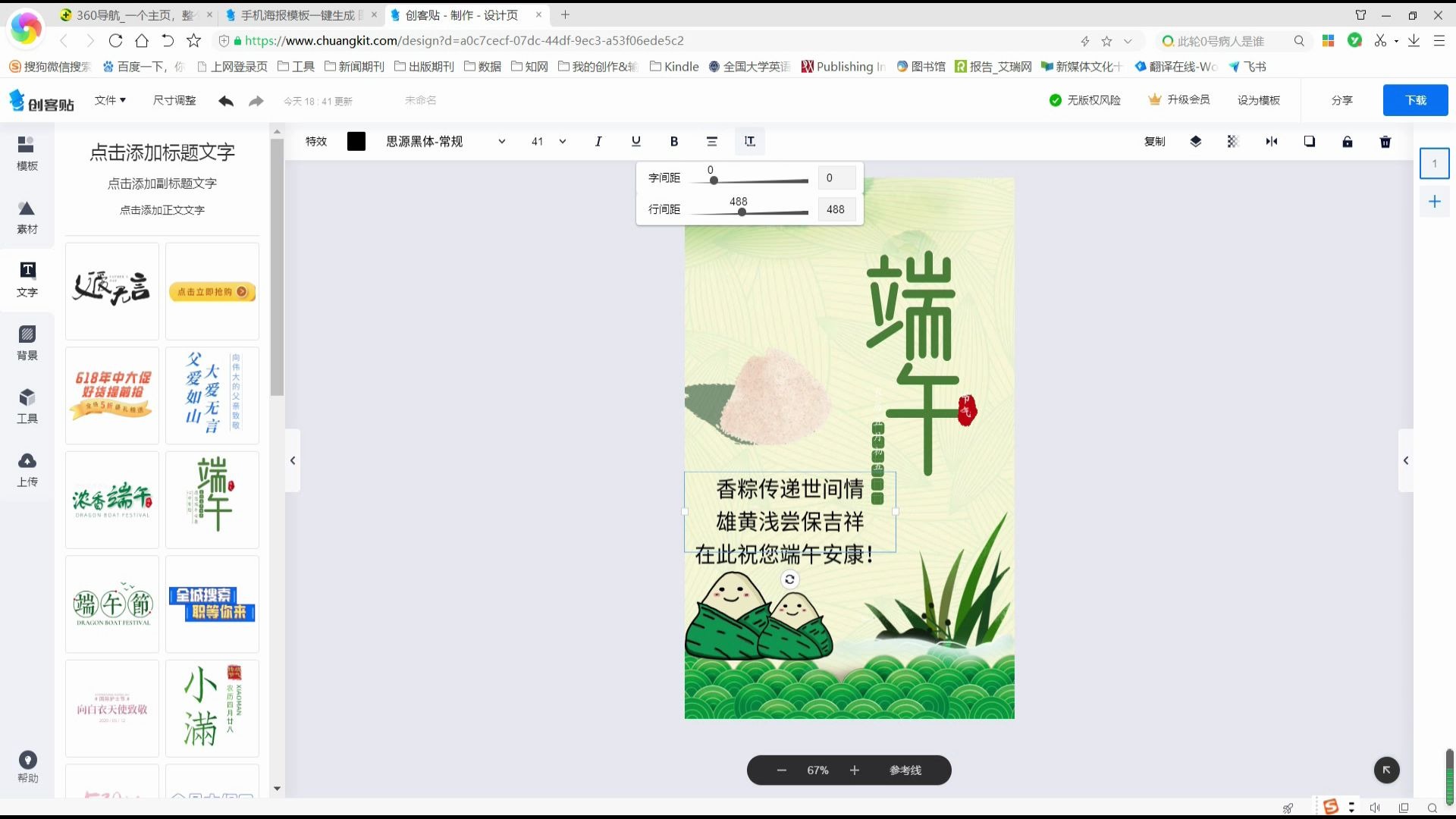Screen dimensions: 1456x819
Task: Toggle bold formatting
Action: pyautogui.click(x=673, y=142)
